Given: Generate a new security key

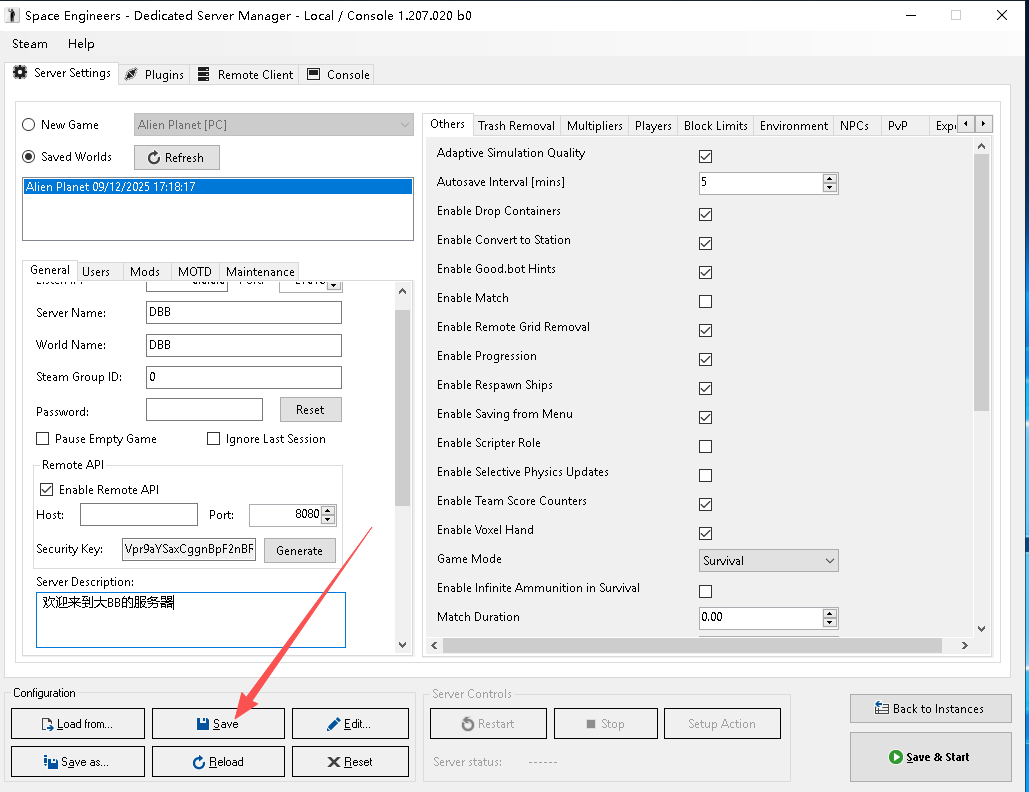Looking at the screenshot, I should tap(299, 551).
